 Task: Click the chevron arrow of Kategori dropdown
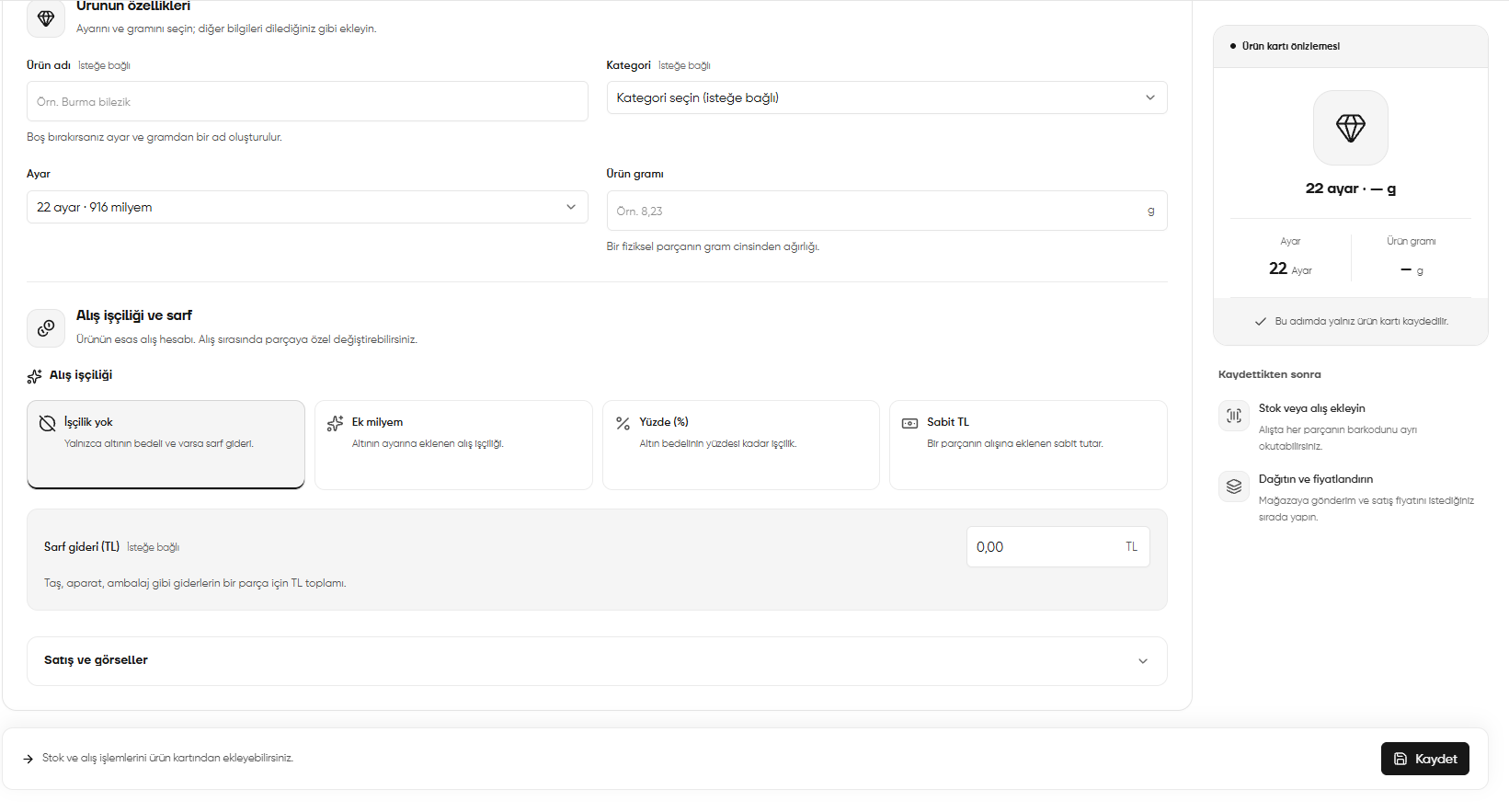1149,97
